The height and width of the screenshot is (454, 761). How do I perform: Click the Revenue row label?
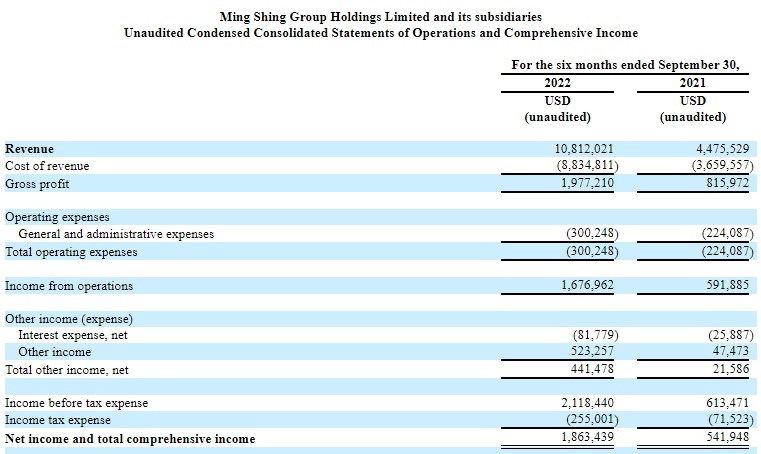(x=29, y=149)
